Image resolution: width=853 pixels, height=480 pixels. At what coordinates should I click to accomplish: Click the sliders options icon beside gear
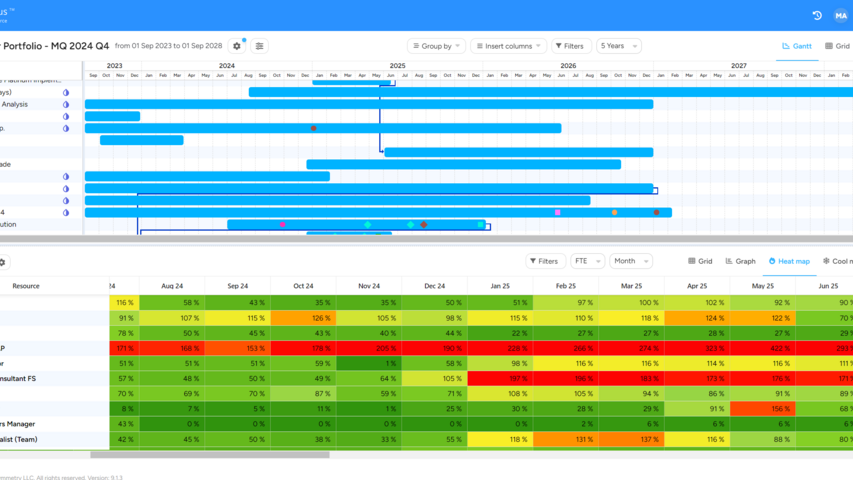click(x=259, y=46)
